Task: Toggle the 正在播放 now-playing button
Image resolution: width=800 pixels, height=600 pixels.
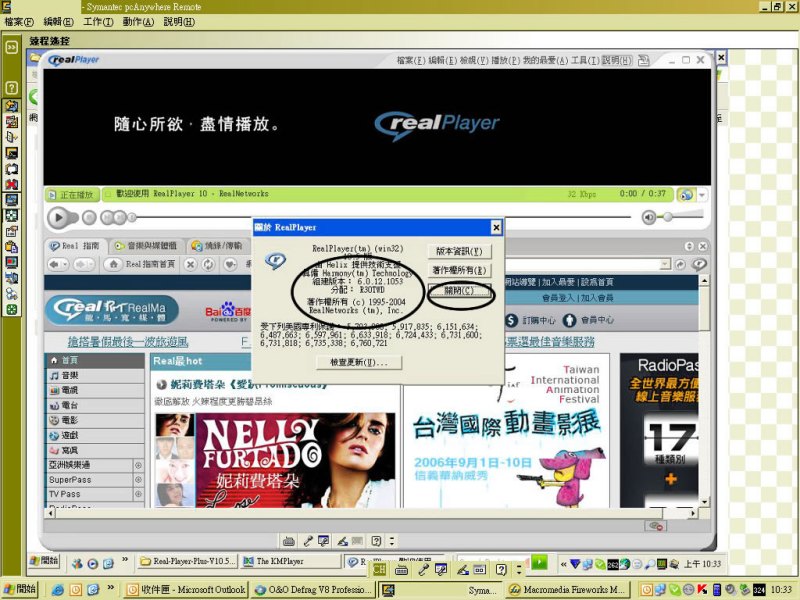Action: click(72, 194)
